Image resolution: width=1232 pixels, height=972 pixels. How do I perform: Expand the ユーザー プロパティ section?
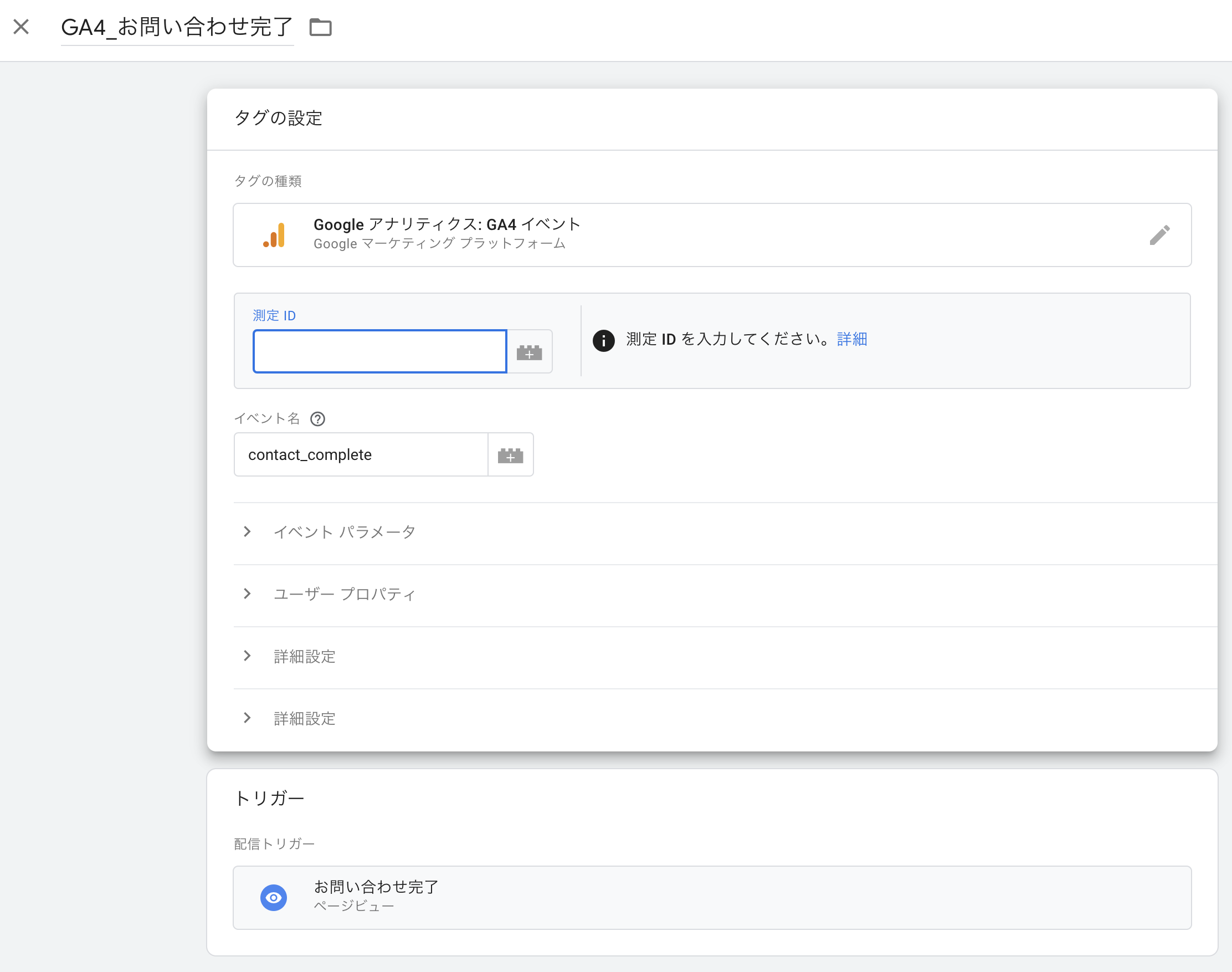[x=725, y=594]
